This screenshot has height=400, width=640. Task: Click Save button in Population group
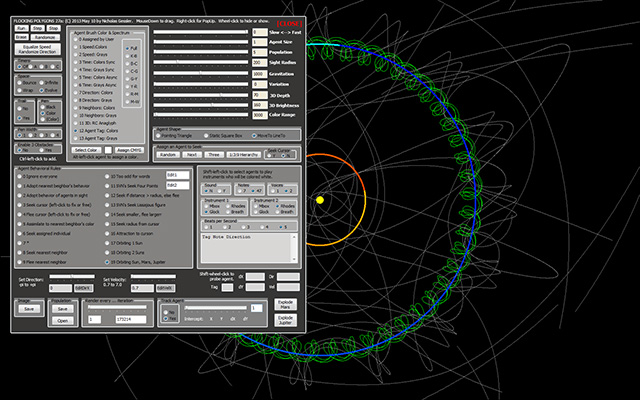(x=62, y=309)
